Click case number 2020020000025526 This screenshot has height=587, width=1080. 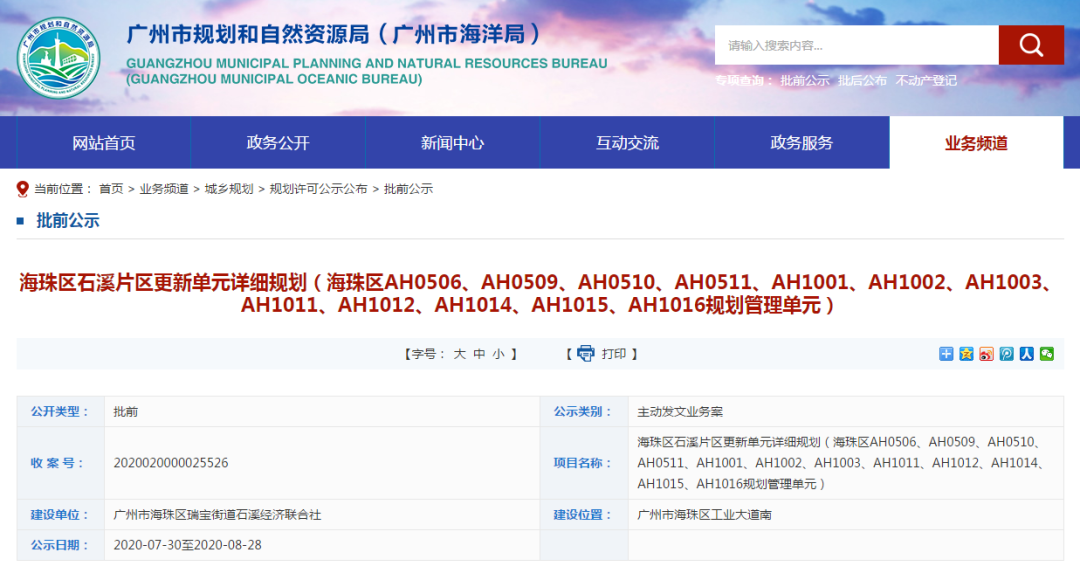(171, 463)
